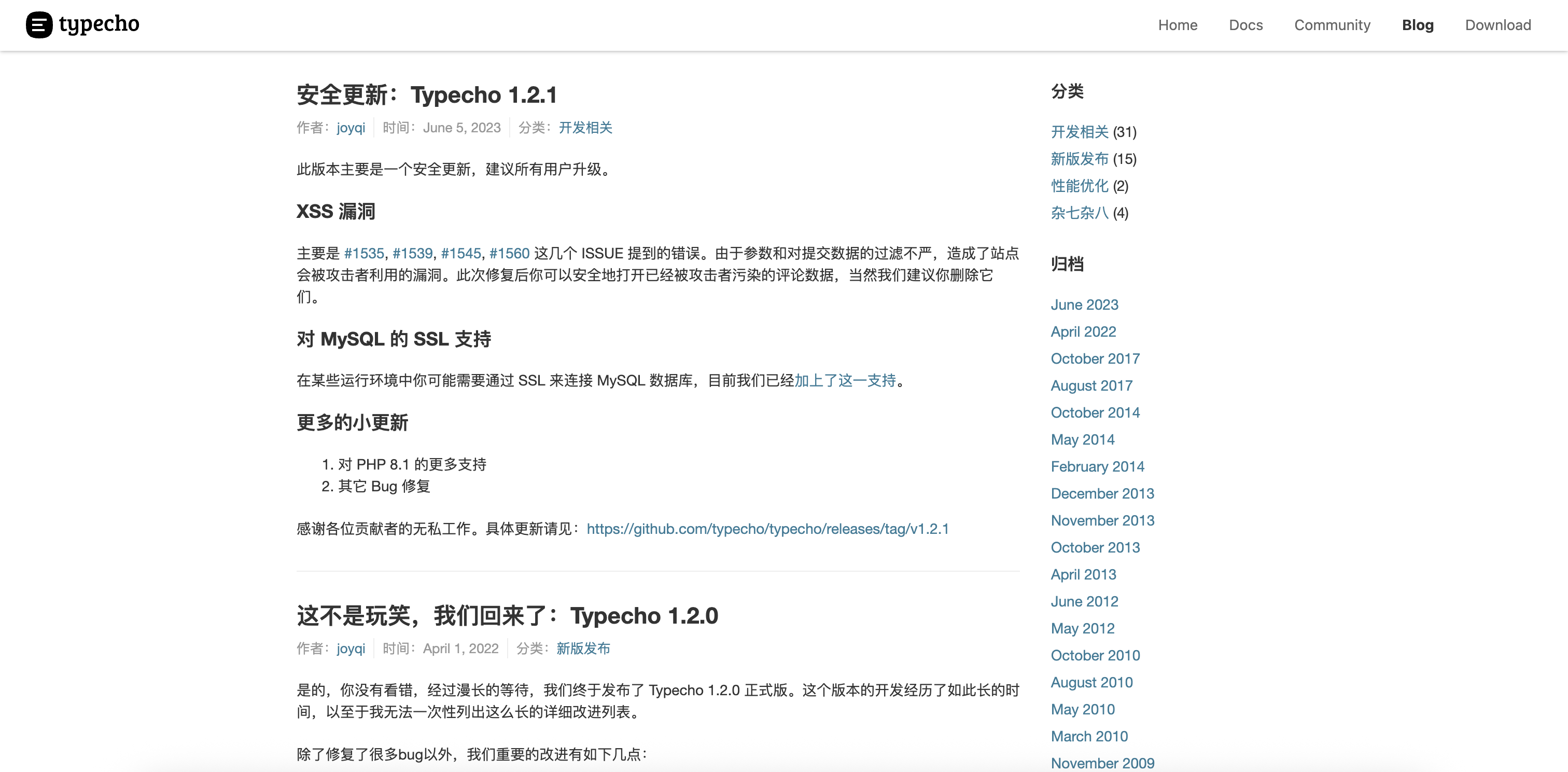Open the February 2014 archive
1568x772 pixels.
point(1098,466)
